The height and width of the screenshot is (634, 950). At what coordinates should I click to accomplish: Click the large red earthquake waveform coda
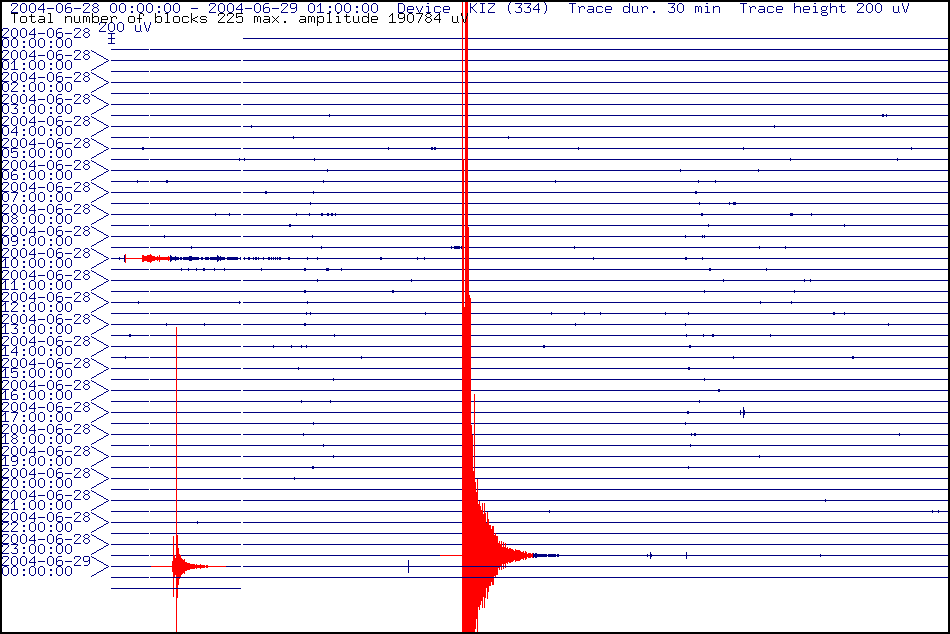pos(487,555)
